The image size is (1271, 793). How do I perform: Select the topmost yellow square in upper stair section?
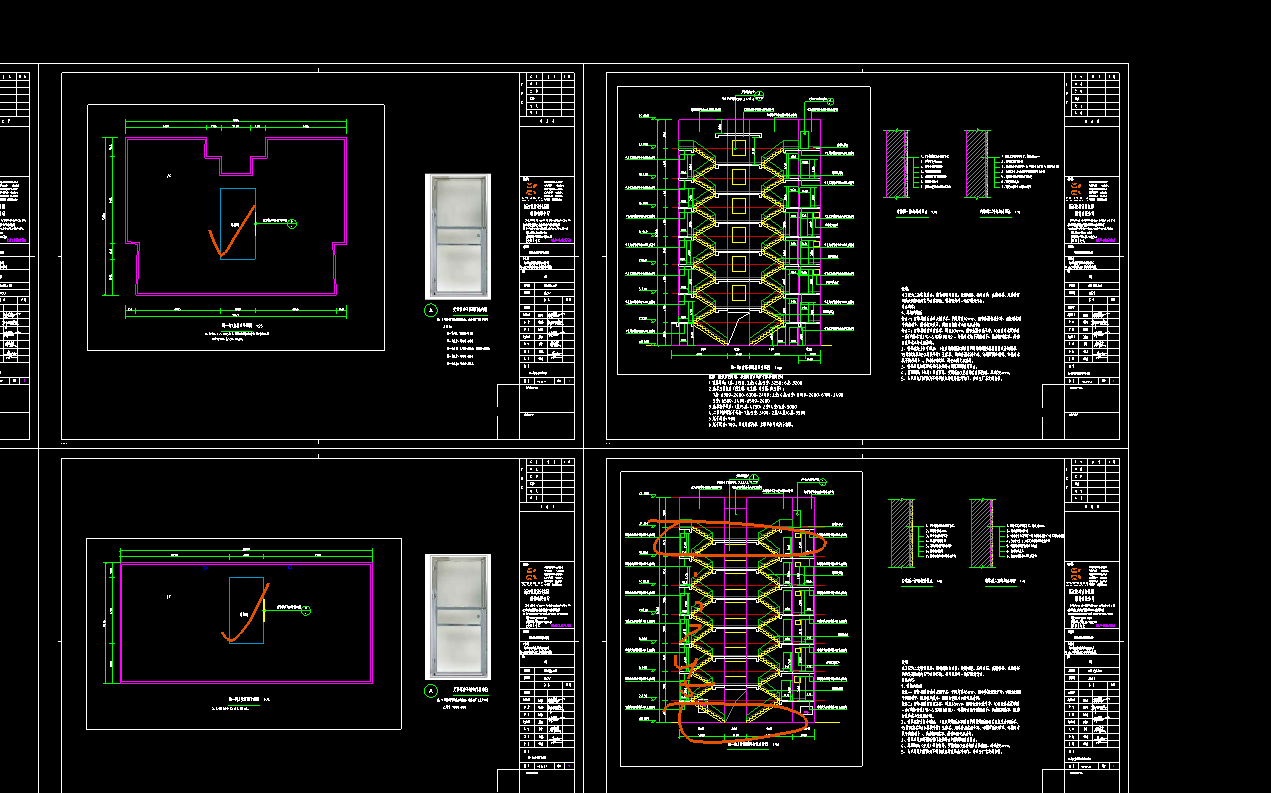pos(738,148)
